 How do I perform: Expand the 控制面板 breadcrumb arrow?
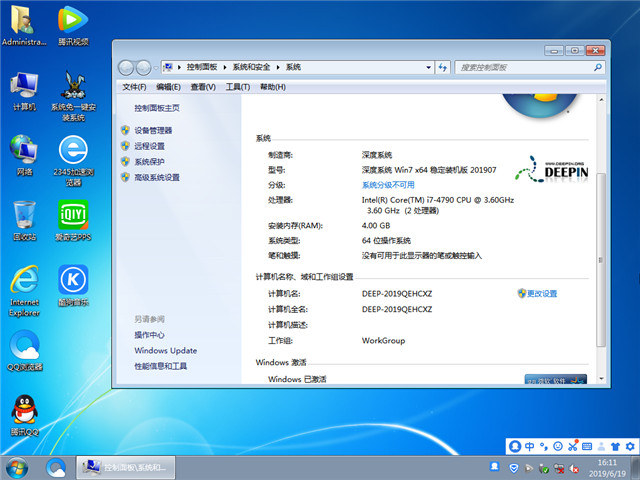tap(225, 67)
